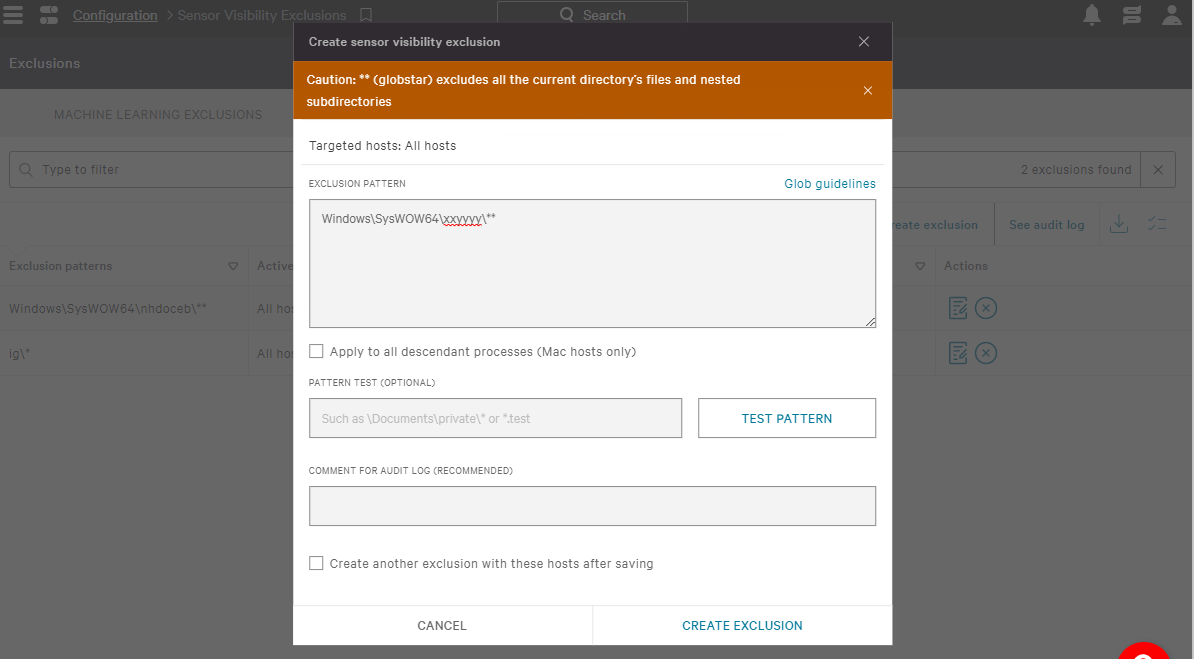Click the Comment for audit log field
The height and width of the screenshot is (659, 1194).
pos(592,506)
